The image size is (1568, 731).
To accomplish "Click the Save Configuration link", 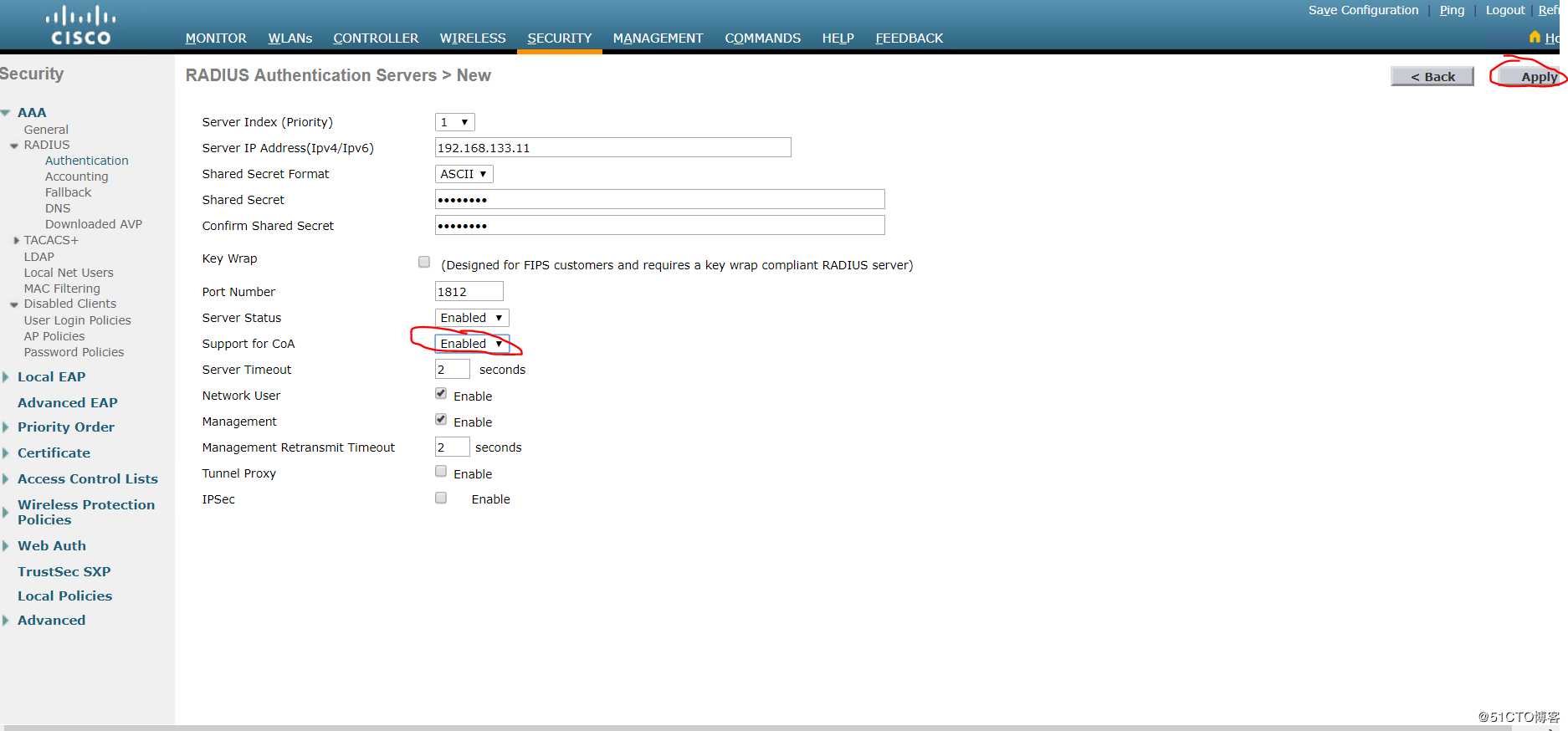I will click(1363, 10).
